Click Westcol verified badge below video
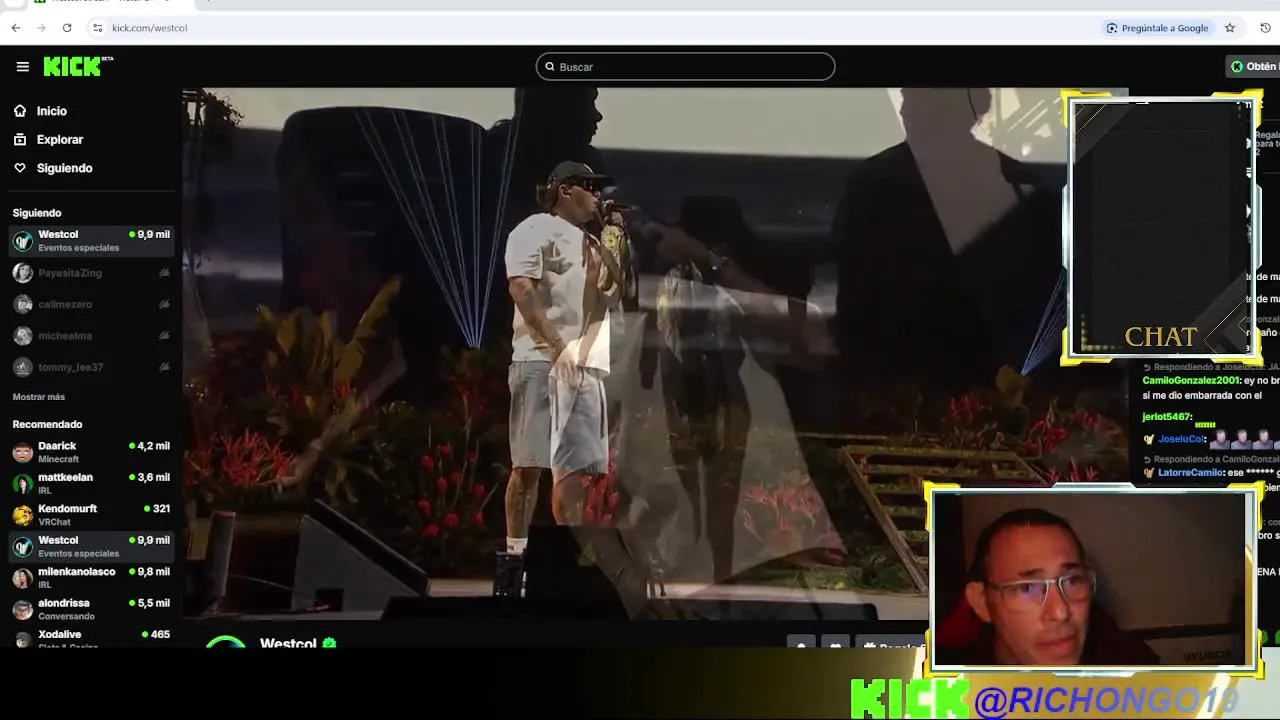 pyautogui.click(x=329, y=643)
